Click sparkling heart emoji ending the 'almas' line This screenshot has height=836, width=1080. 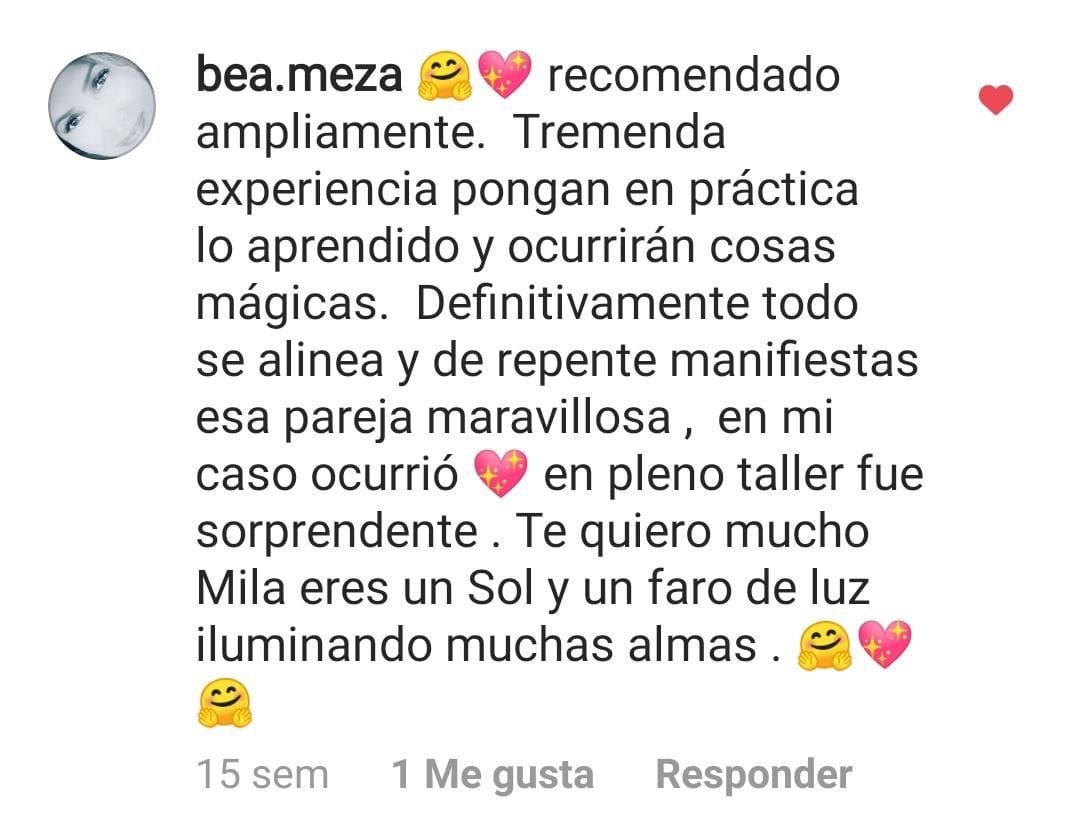pyautogui.click(x=884, y=644)
